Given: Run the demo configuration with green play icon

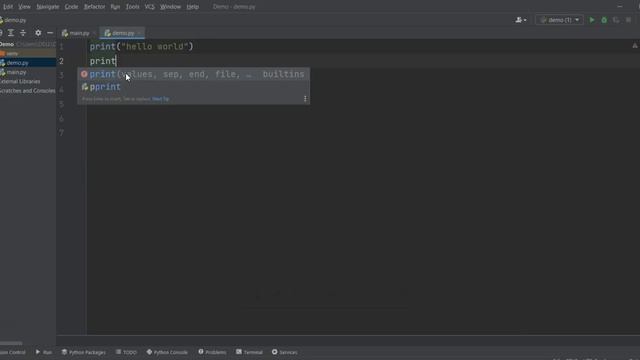Looking at the screenshot, I should (x=592, y=20).
